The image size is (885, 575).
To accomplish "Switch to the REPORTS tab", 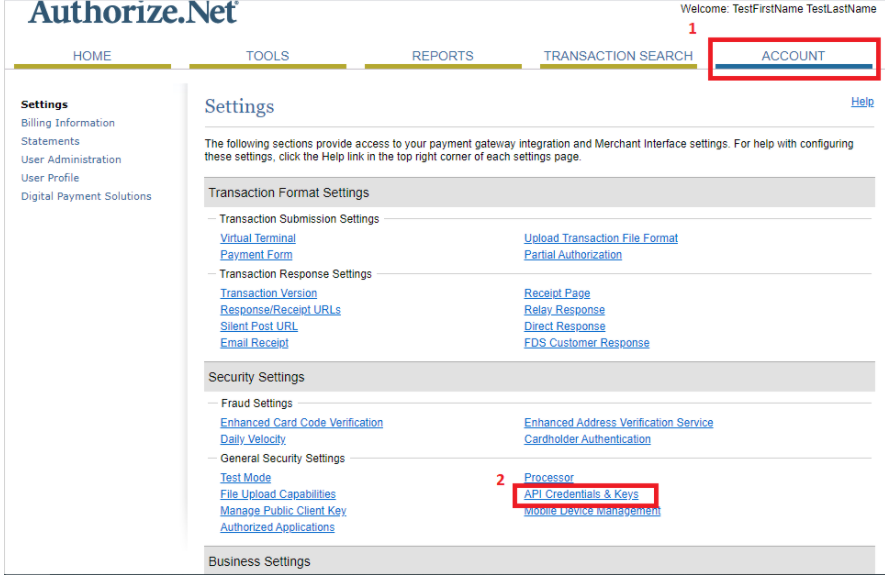I will (442, 56).
